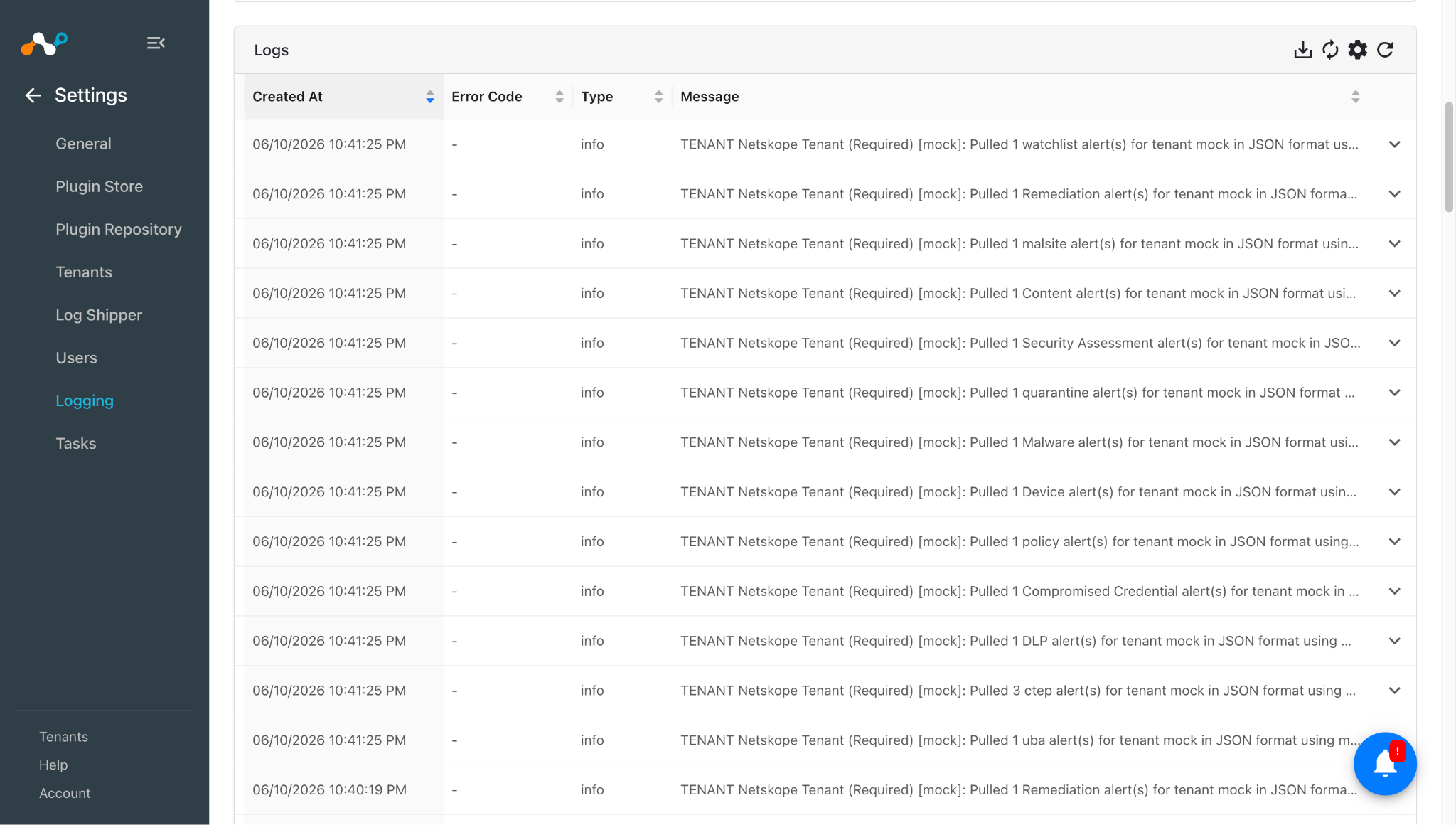Select the watchlist alert message text
Viewport: 1456px width, 825px height.
(x=1019, y=144)
